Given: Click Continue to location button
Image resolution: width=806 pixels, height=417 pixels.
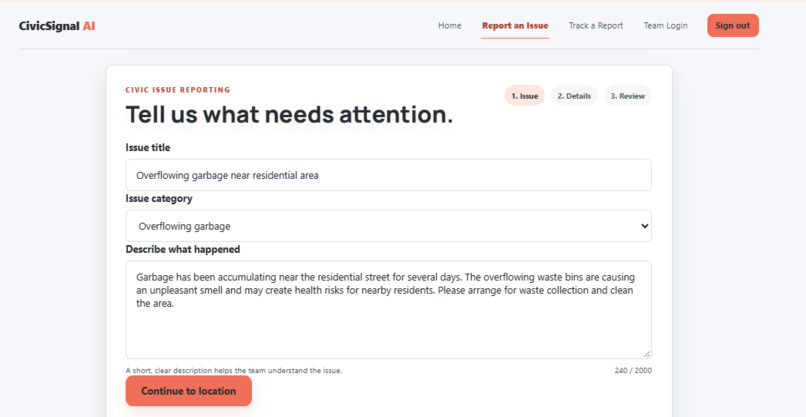Looking at the screenshot, I should [189, 391].
